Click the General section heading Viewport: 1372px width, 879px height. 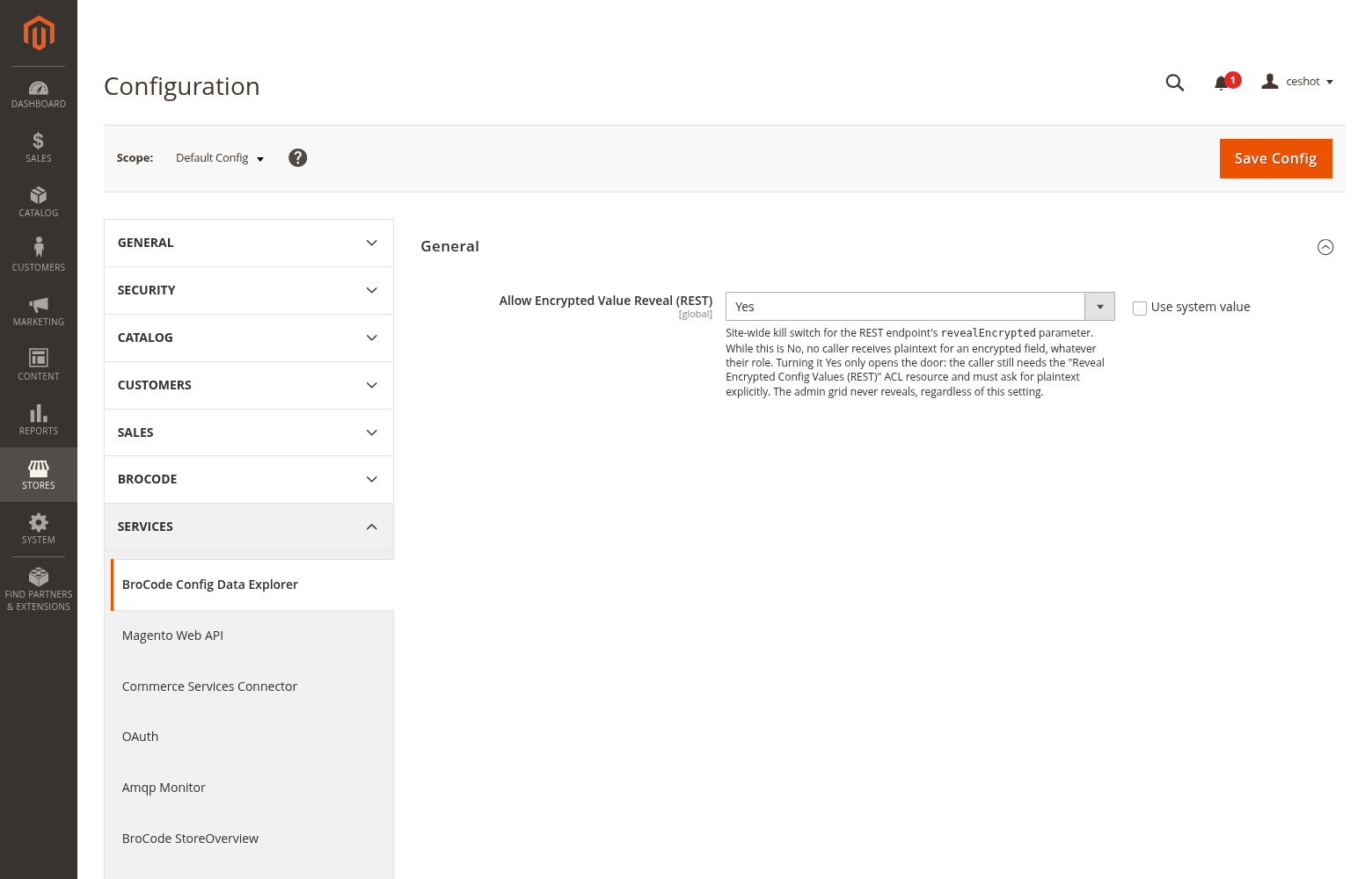[x=449, y=246]
